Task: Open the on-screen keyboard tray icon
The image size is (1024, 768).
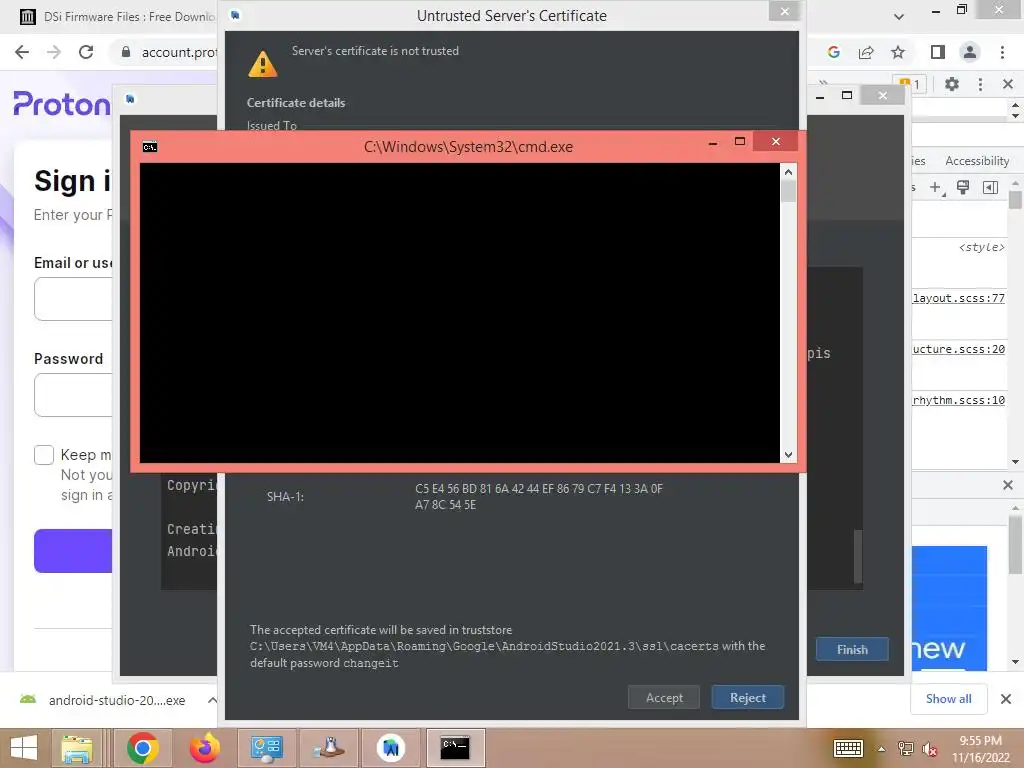Action: click(848, 748)
